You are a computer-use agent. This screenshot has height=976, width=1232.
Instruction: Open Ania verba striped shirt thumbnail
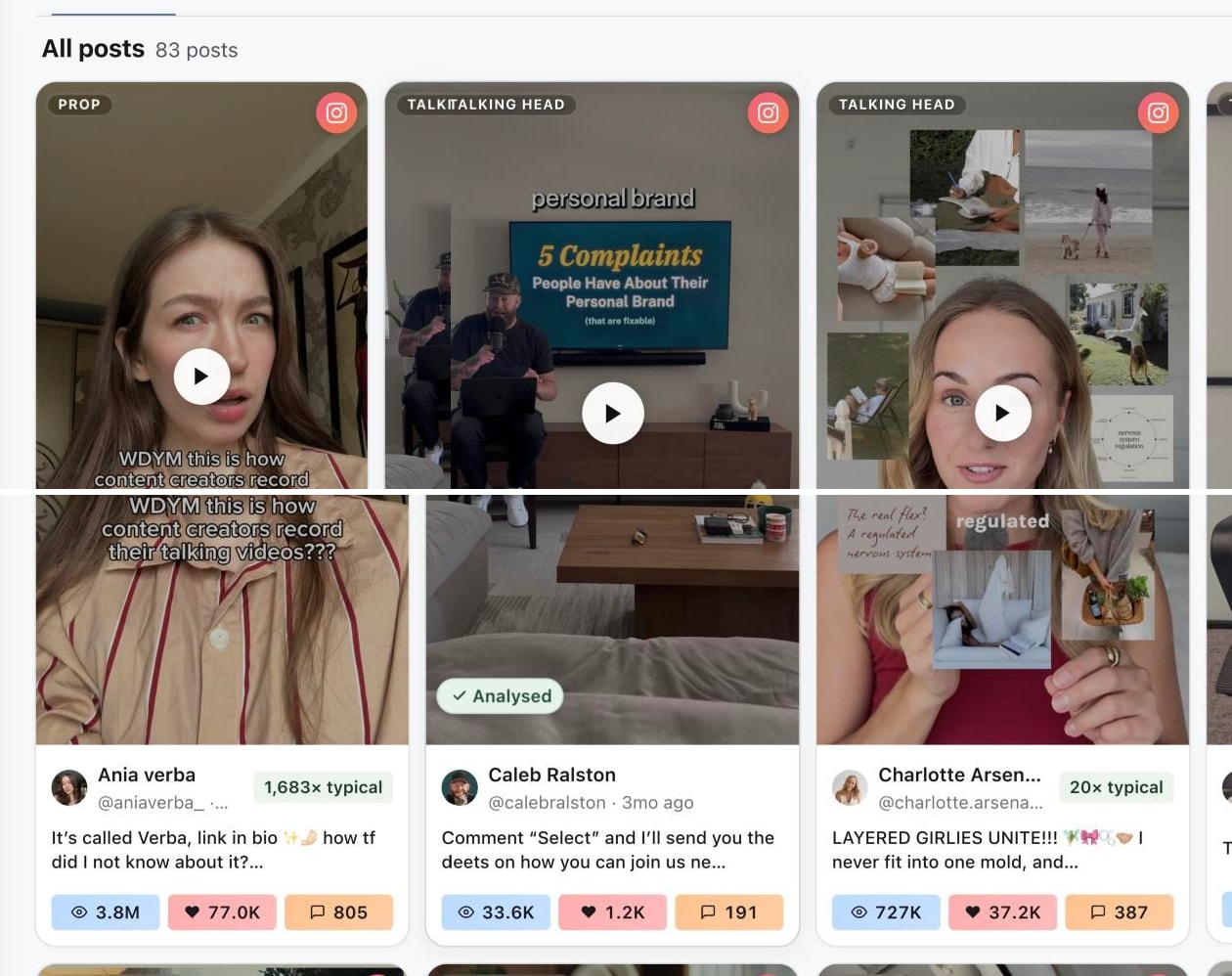point(222,620)
